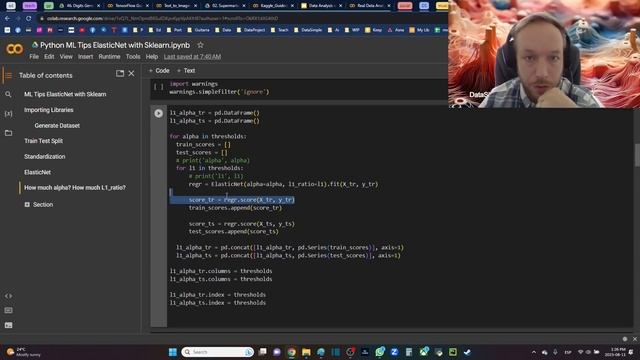Screen dimensions: 640x360
Task: Go to 'Standardization' section
Action: point(44,157)
